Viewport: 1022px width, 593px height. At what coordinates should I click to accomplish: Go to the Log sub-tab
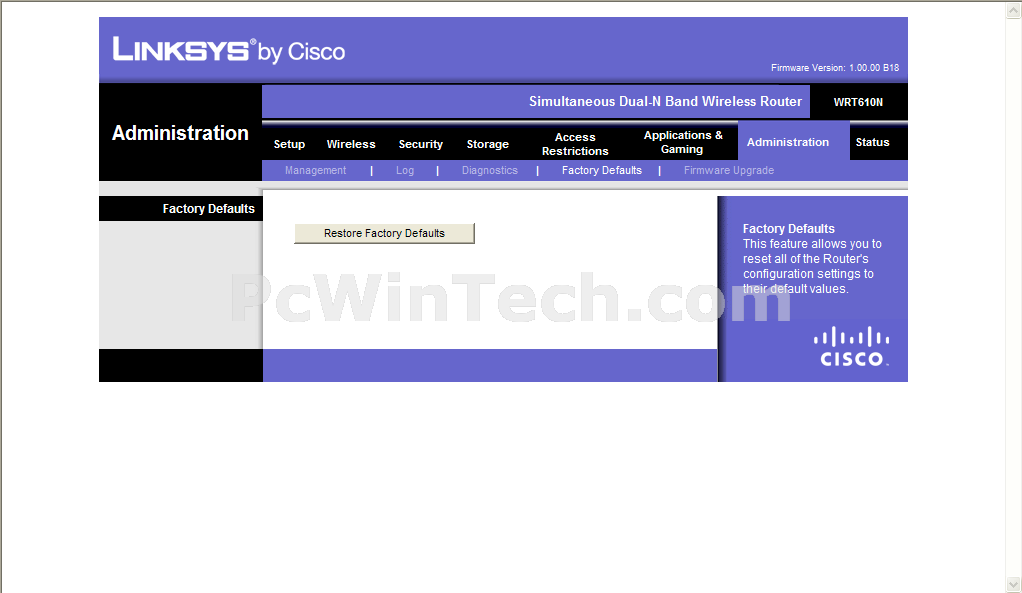[405, 170]
